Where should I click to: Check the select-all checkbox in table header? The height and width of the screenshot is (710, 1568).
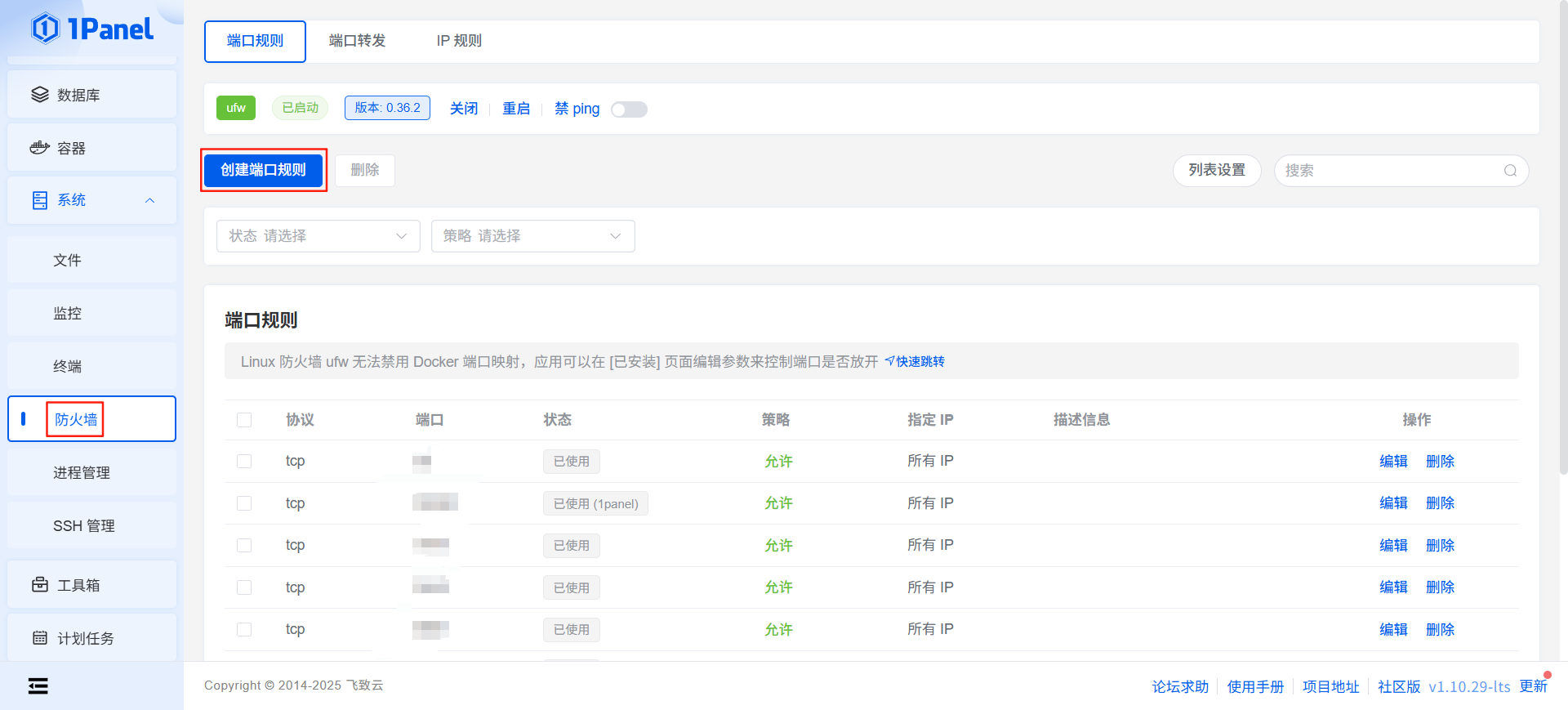coord(244,420)
